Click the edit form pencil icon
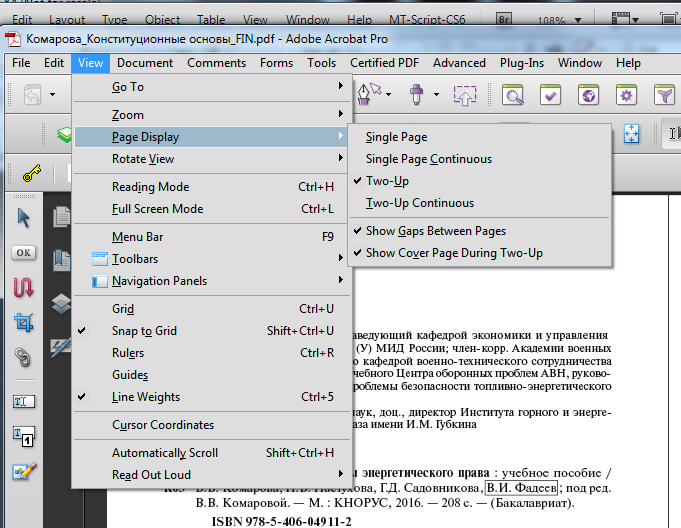Image resolution: width=681 pixels, height=528 pixels. pyautogui.click(x=24, y=471)
